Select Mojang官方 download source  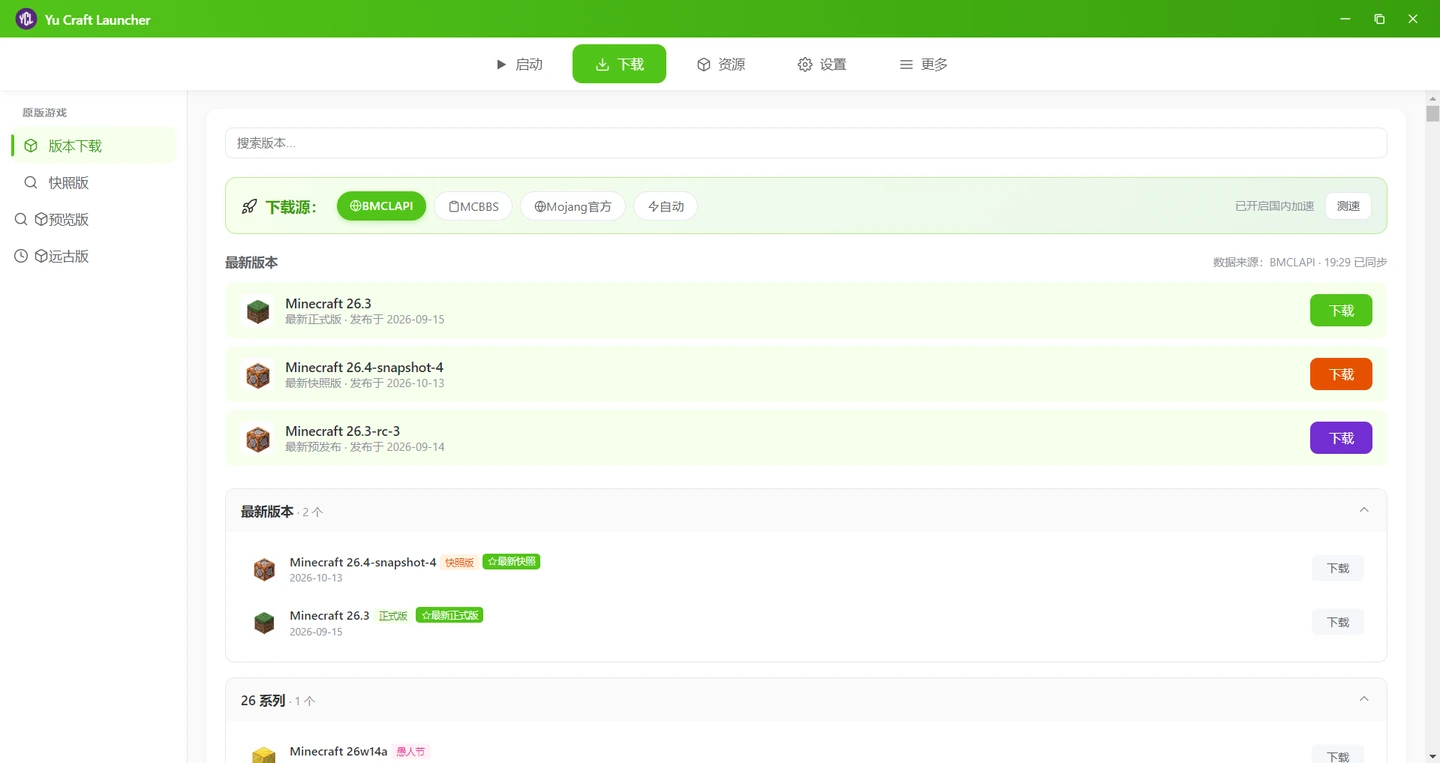point(573,206)
